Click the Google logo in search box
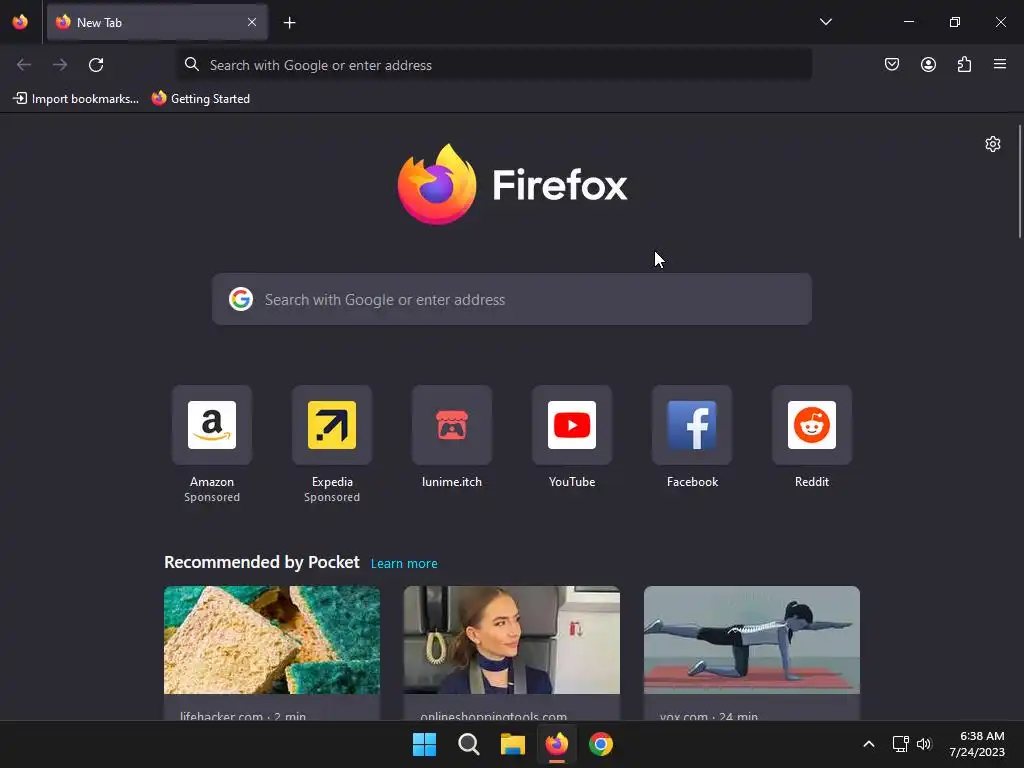Viewport: 1024px width, 768px height. pyautogui.click(x=241, y=299)
